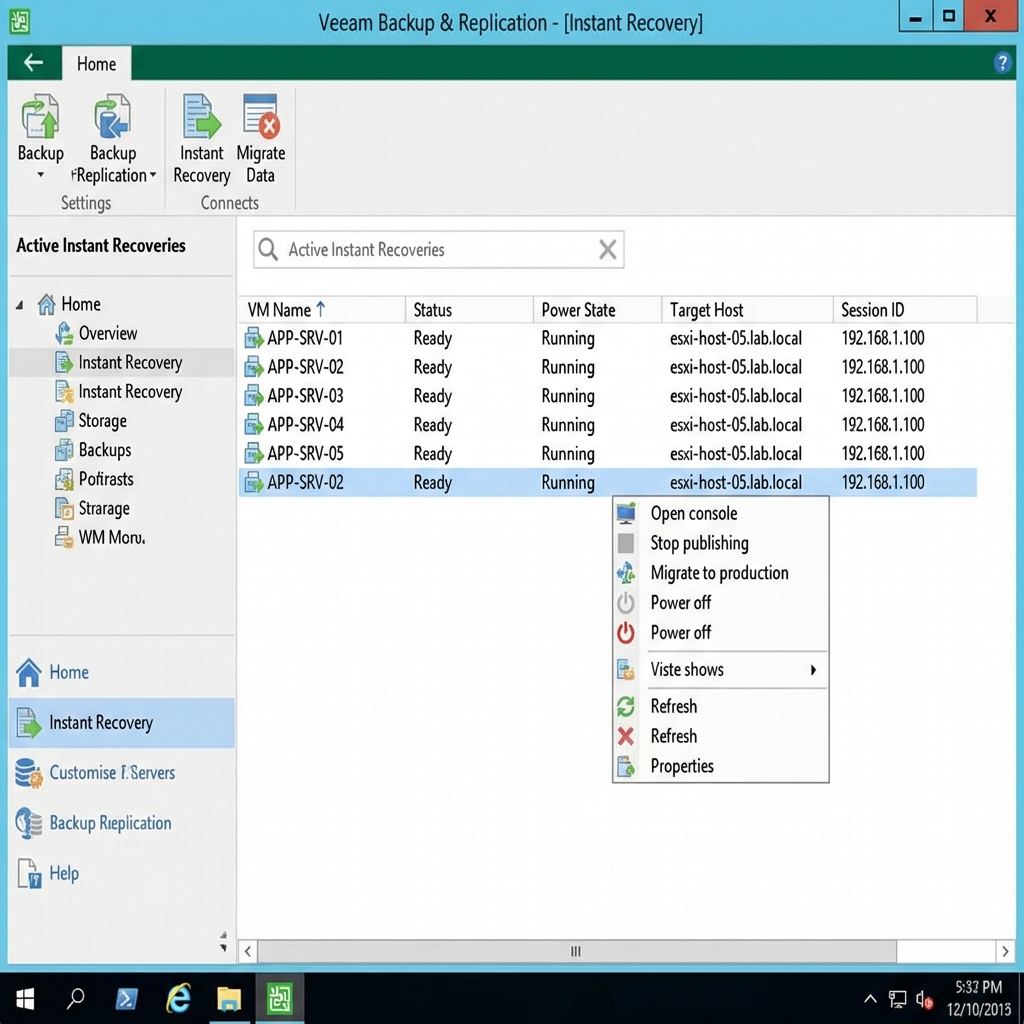Switch to the Home ribbon tab

point(96,63)
